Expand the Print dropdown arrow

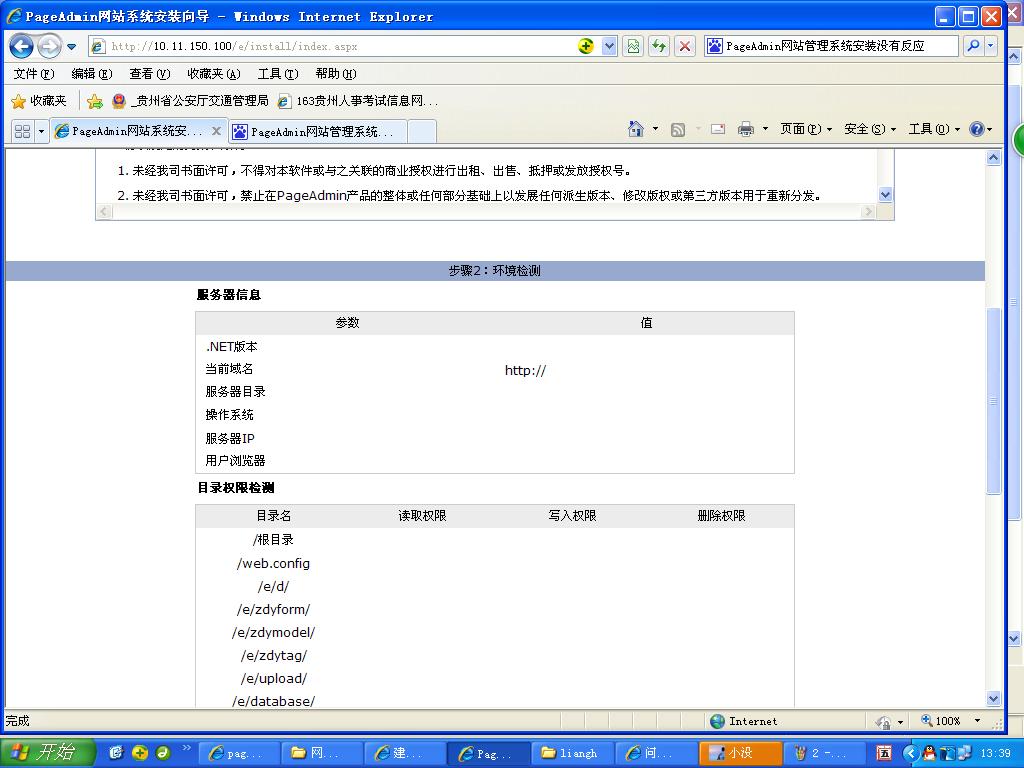(x=765, y=129)
